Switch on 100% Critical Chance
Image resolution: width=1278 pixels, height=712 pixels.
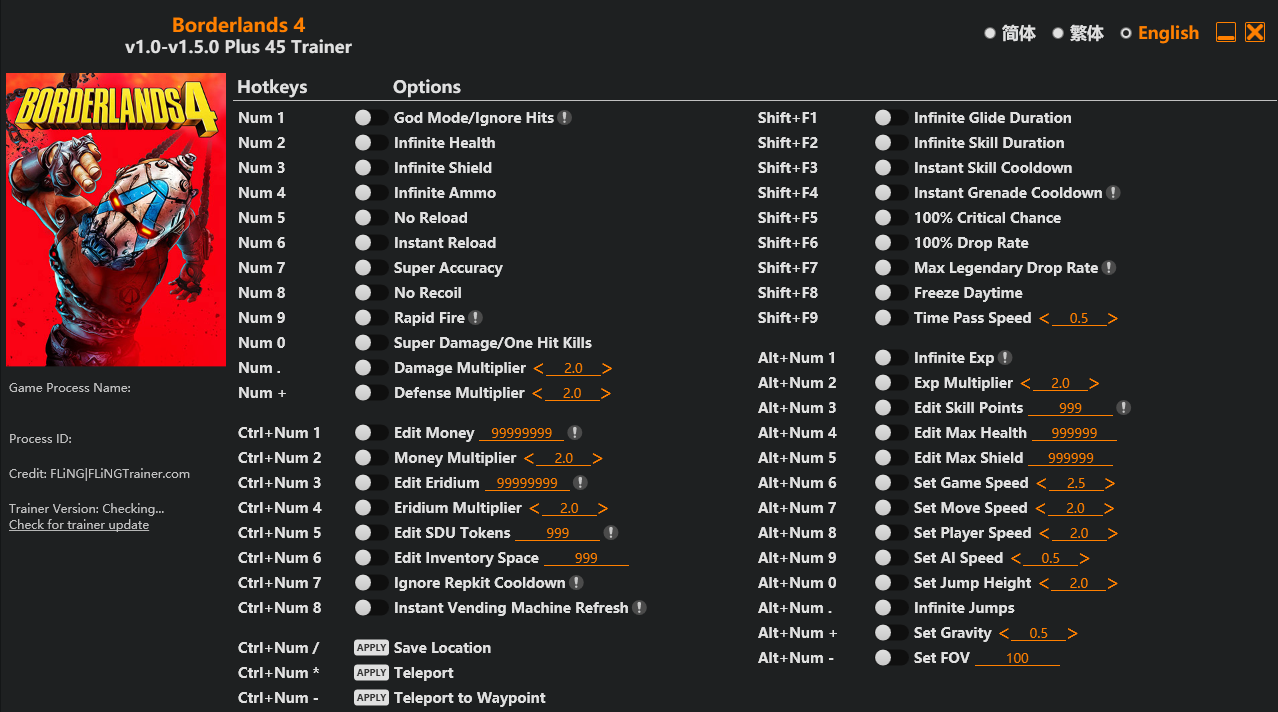[891, 218]
